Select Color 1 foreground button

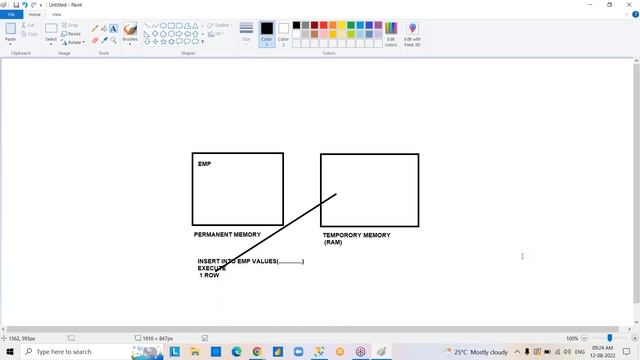267,34
